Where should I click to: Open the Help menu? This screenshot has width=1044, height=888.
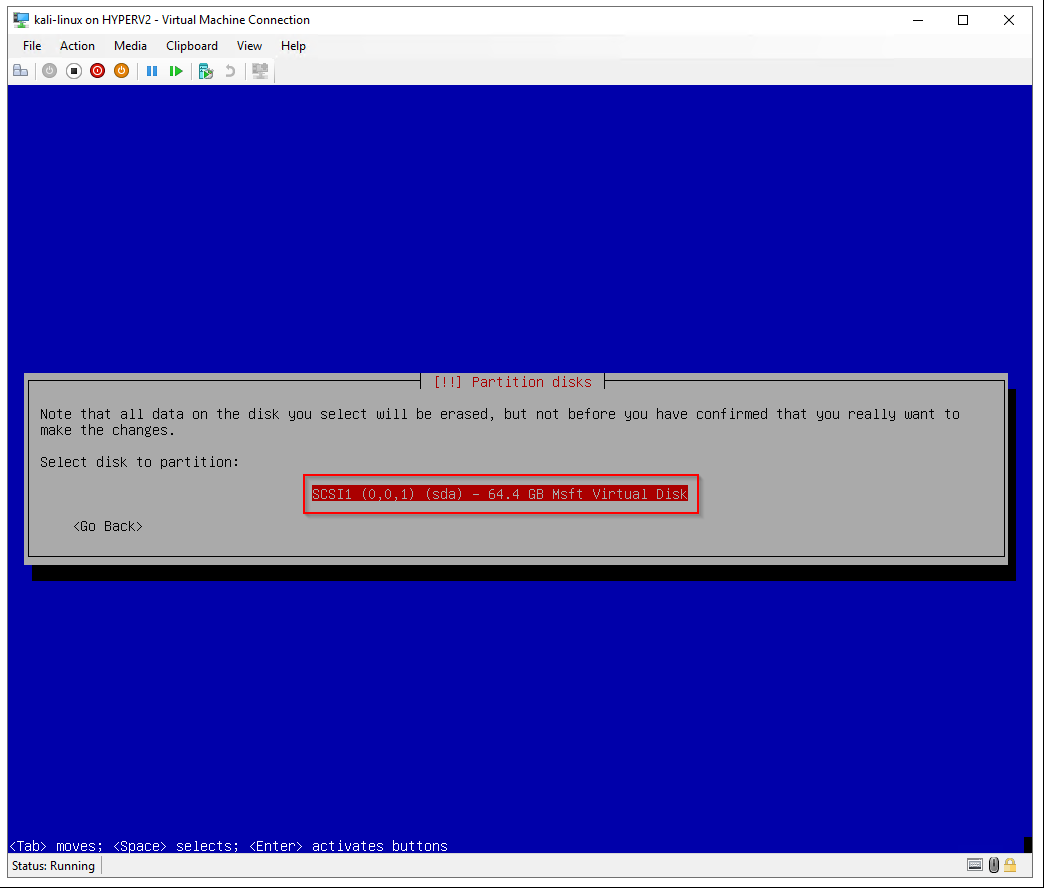tap(293, 46)
